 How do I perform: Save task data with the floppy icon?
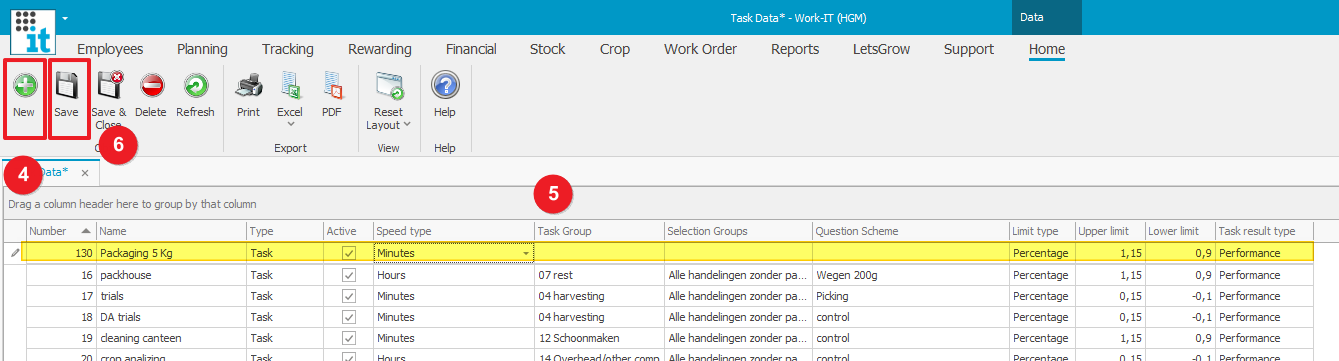click(66, 86)
